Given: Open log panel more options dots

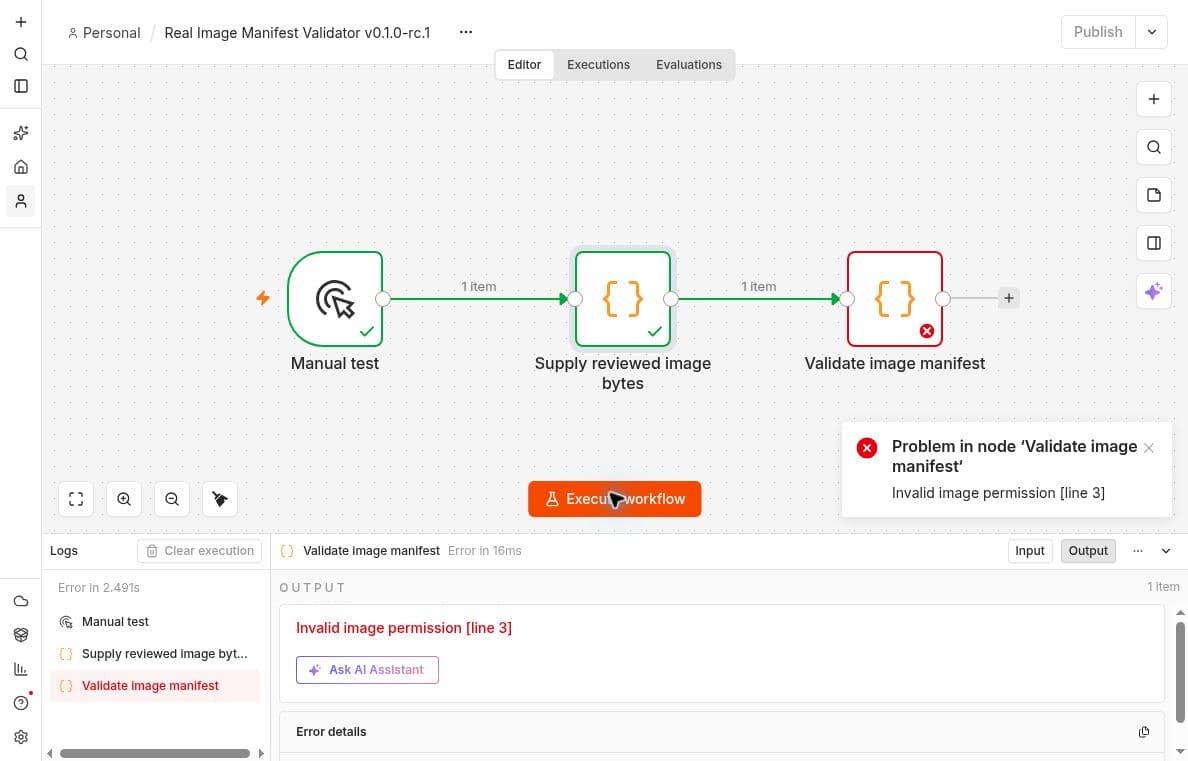Looking at the screenshot, I should point(1137,551).
